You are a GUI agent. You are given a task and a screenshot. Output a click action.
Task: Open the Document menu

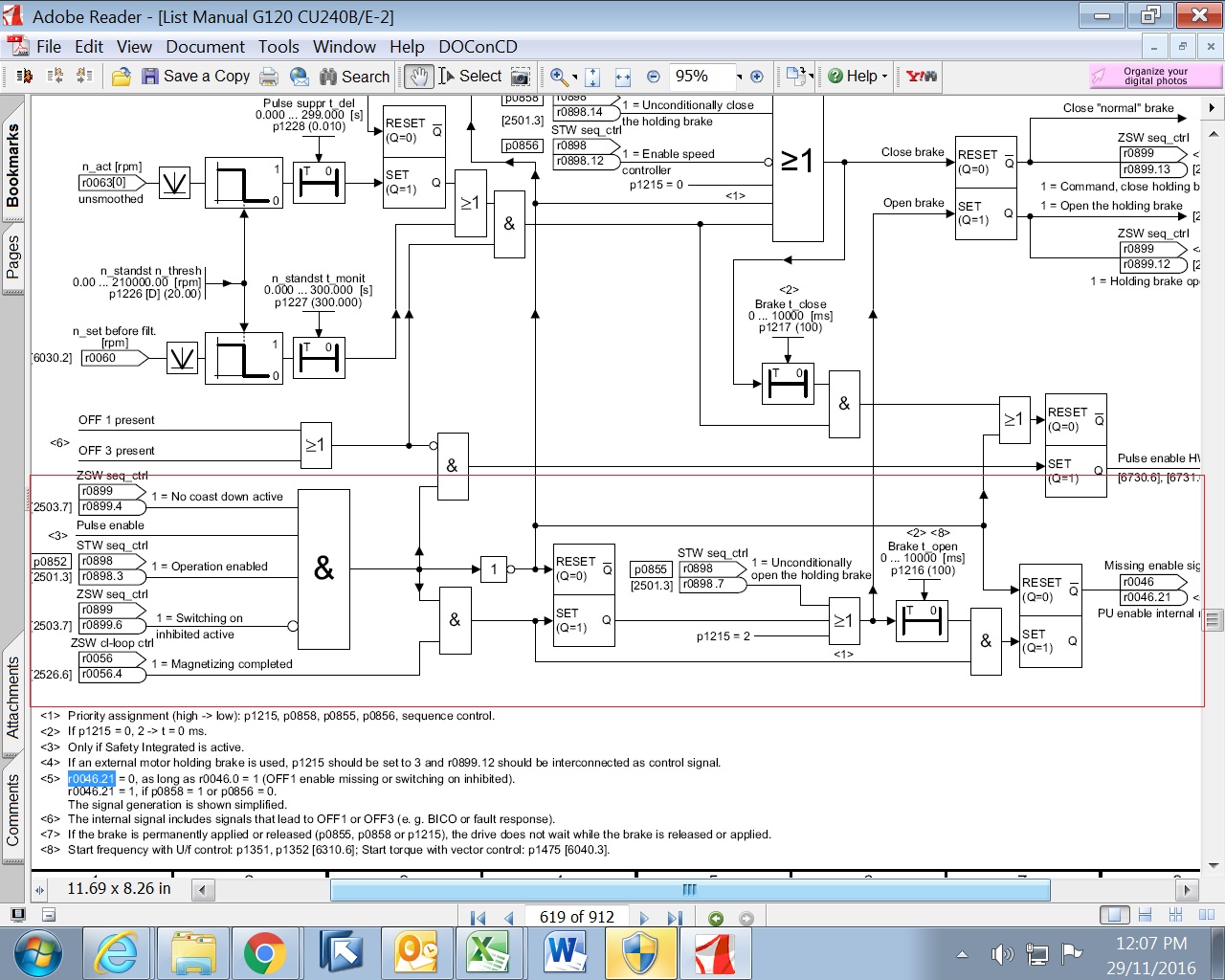pyautogui.click(x=205, y=46)
